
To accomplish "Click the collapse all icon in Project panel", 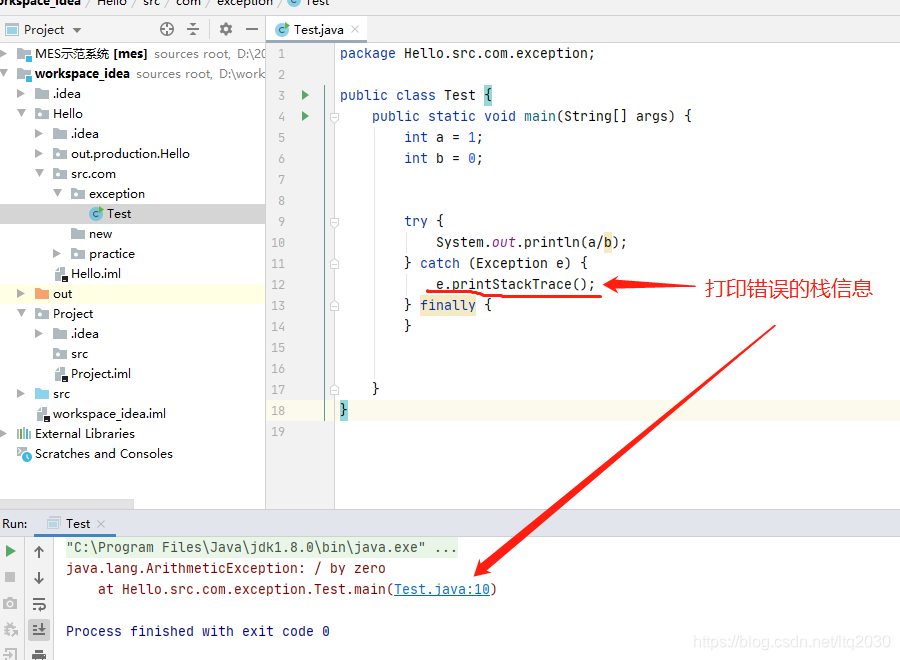I will coord(193,29).
